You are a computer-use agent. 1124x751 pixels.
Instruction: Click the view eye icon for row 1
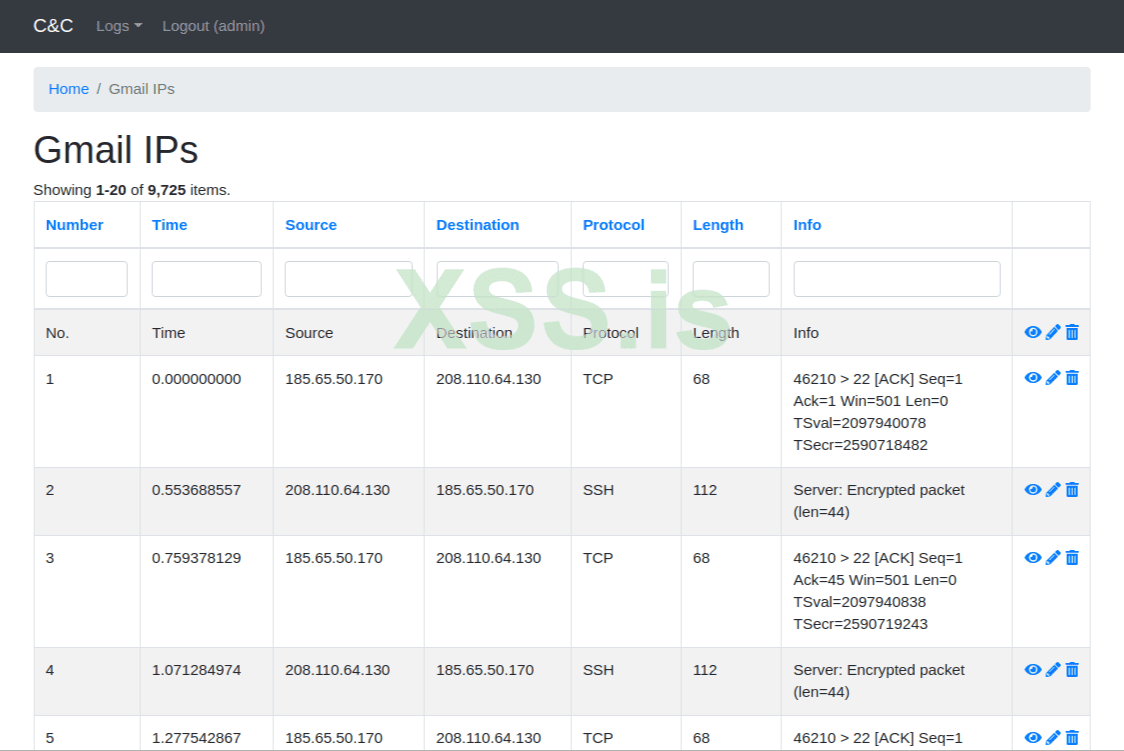pos(1033,377)
